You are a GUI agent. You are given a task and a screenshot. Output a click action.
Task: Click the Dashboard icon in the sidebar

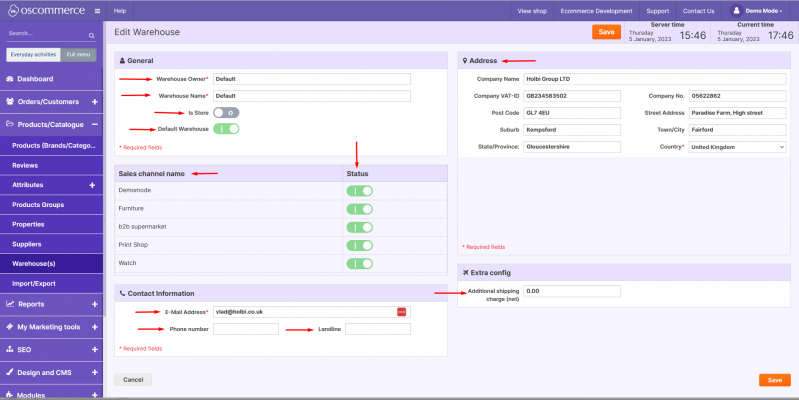click(x=10, y=79)
